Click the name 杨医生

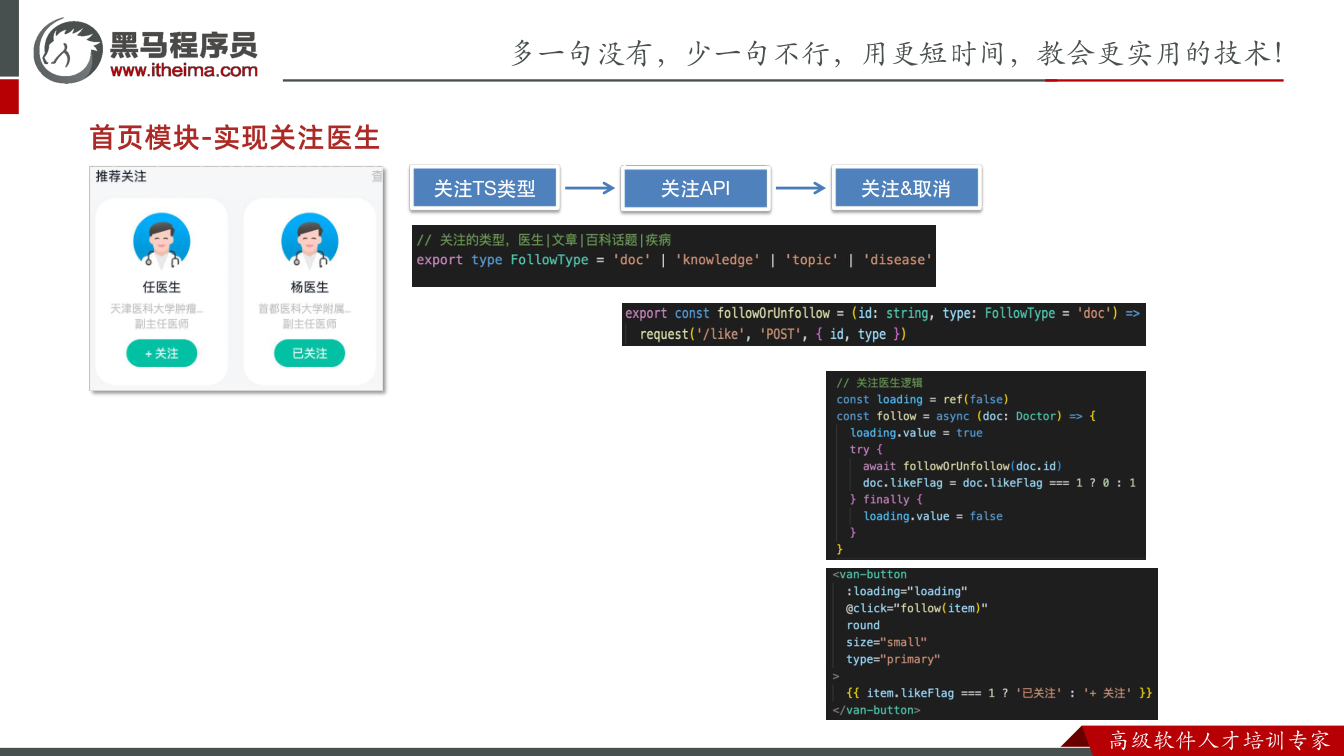(x=310, y=287)
